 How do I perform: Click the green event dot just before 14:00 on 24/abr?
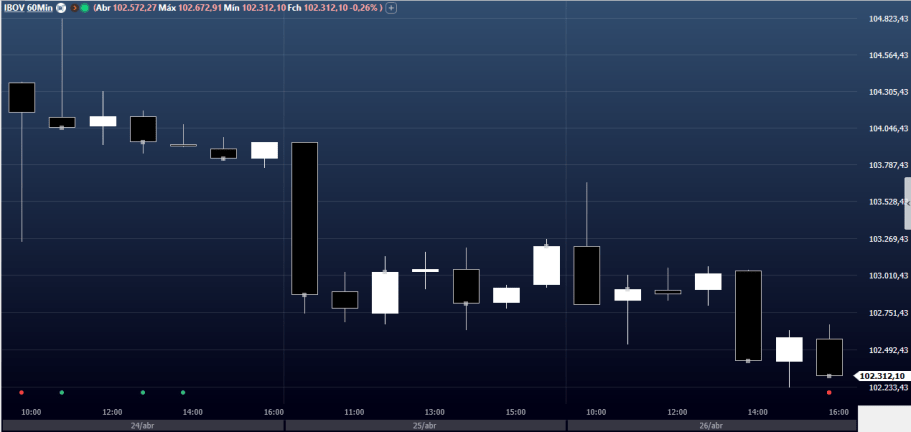click(x=183, y=392)
